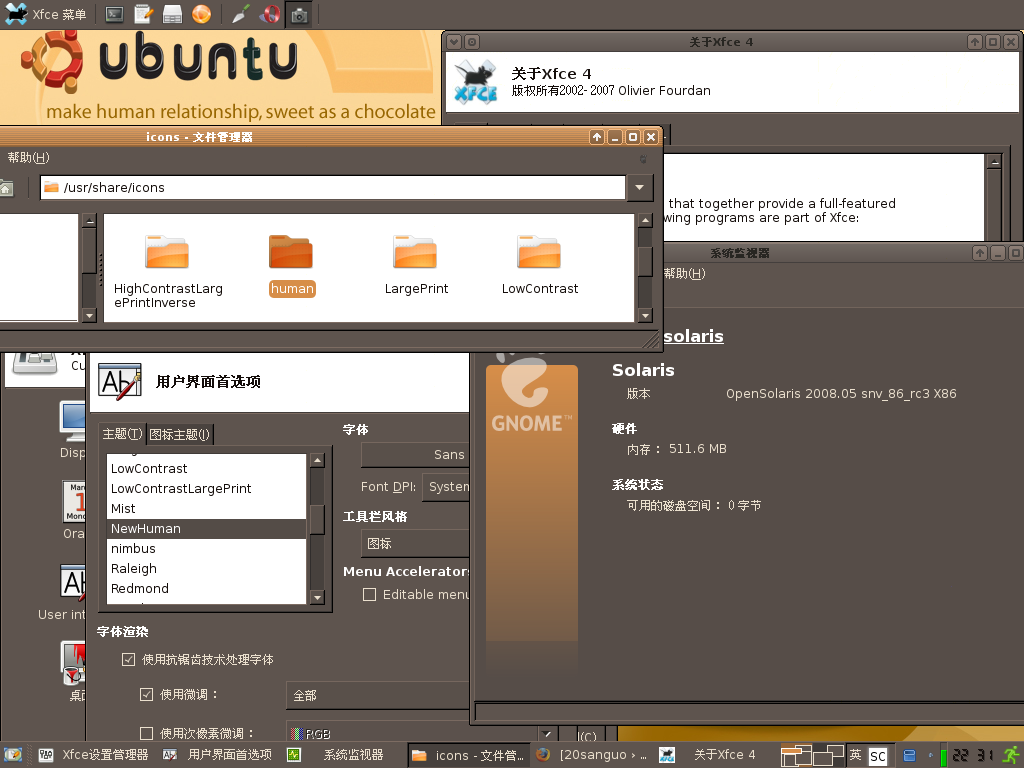Click the running man logout icon

1012,755
